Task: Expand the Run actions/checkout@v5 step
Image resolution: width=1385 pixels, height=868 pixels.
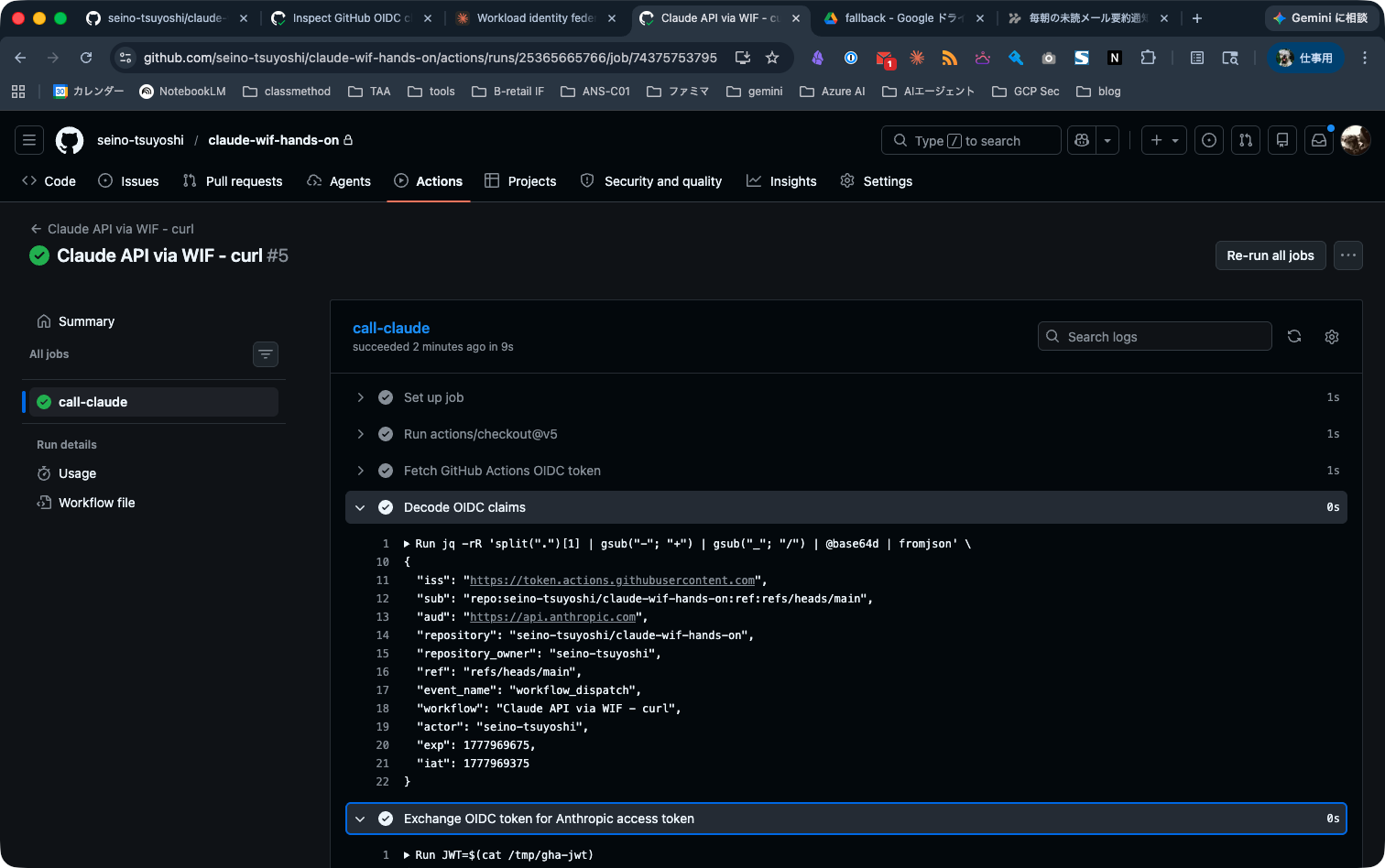Action: [x=846, y=434]
